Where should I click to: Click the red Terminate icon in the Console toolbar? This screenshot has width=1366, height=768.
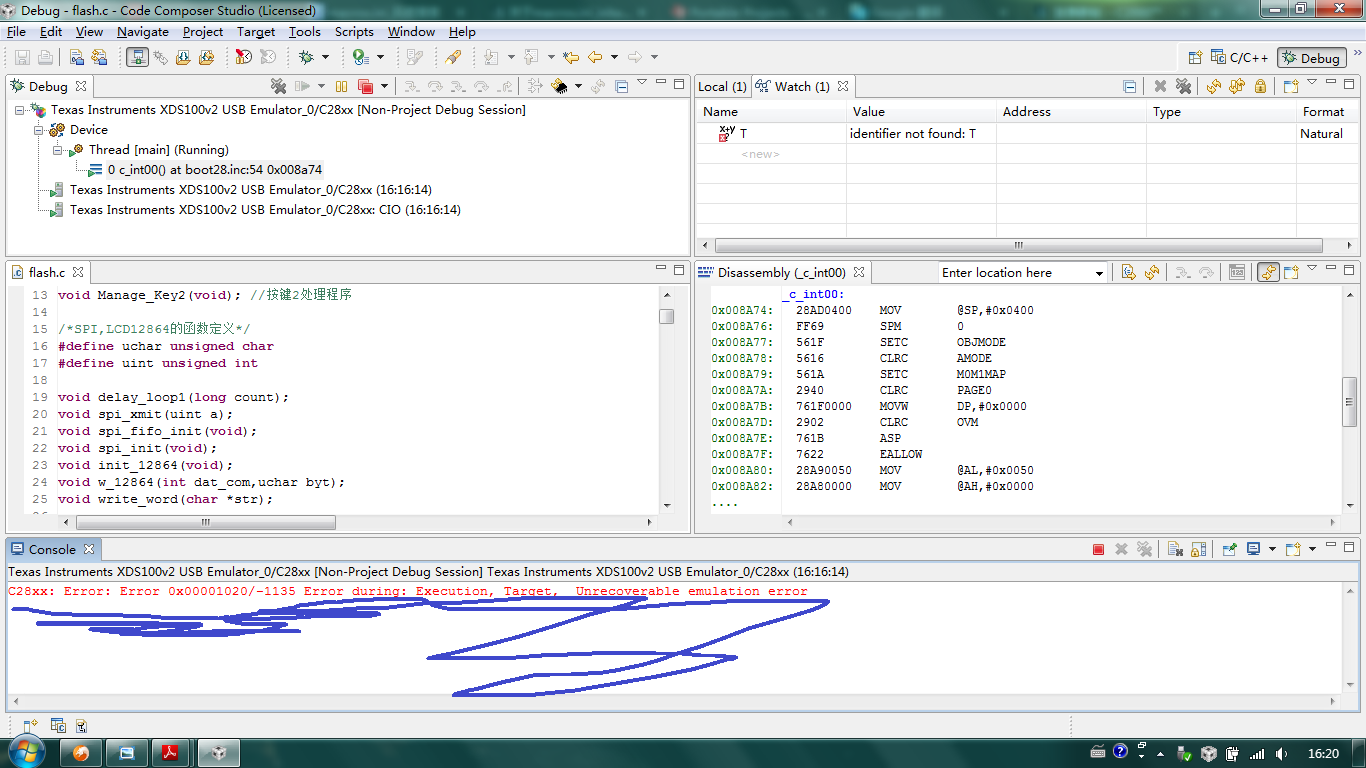point(1098,549)
